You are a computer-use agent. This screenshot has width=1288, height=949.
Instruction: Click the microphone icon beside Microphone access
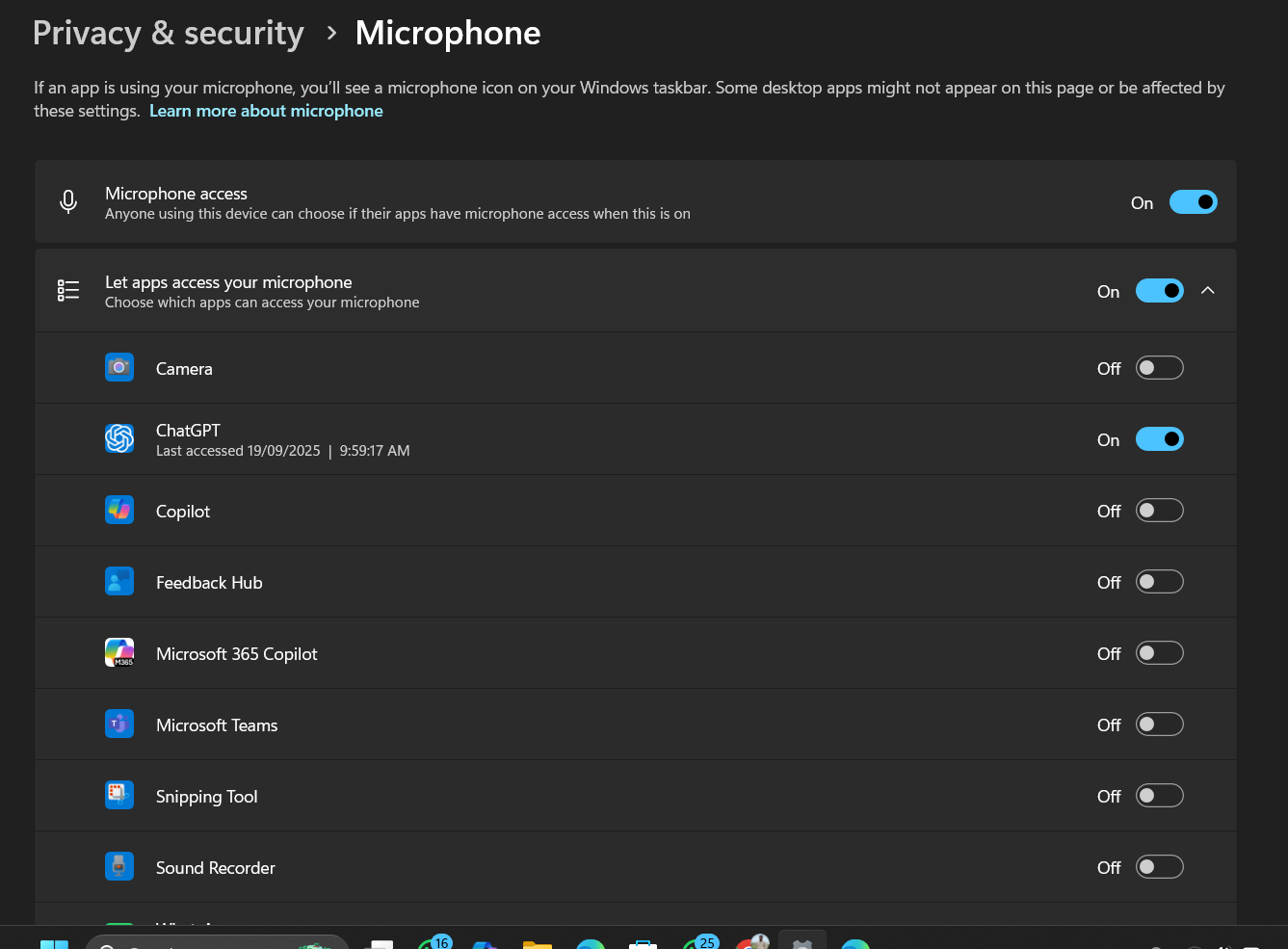[x=68, y=201]
